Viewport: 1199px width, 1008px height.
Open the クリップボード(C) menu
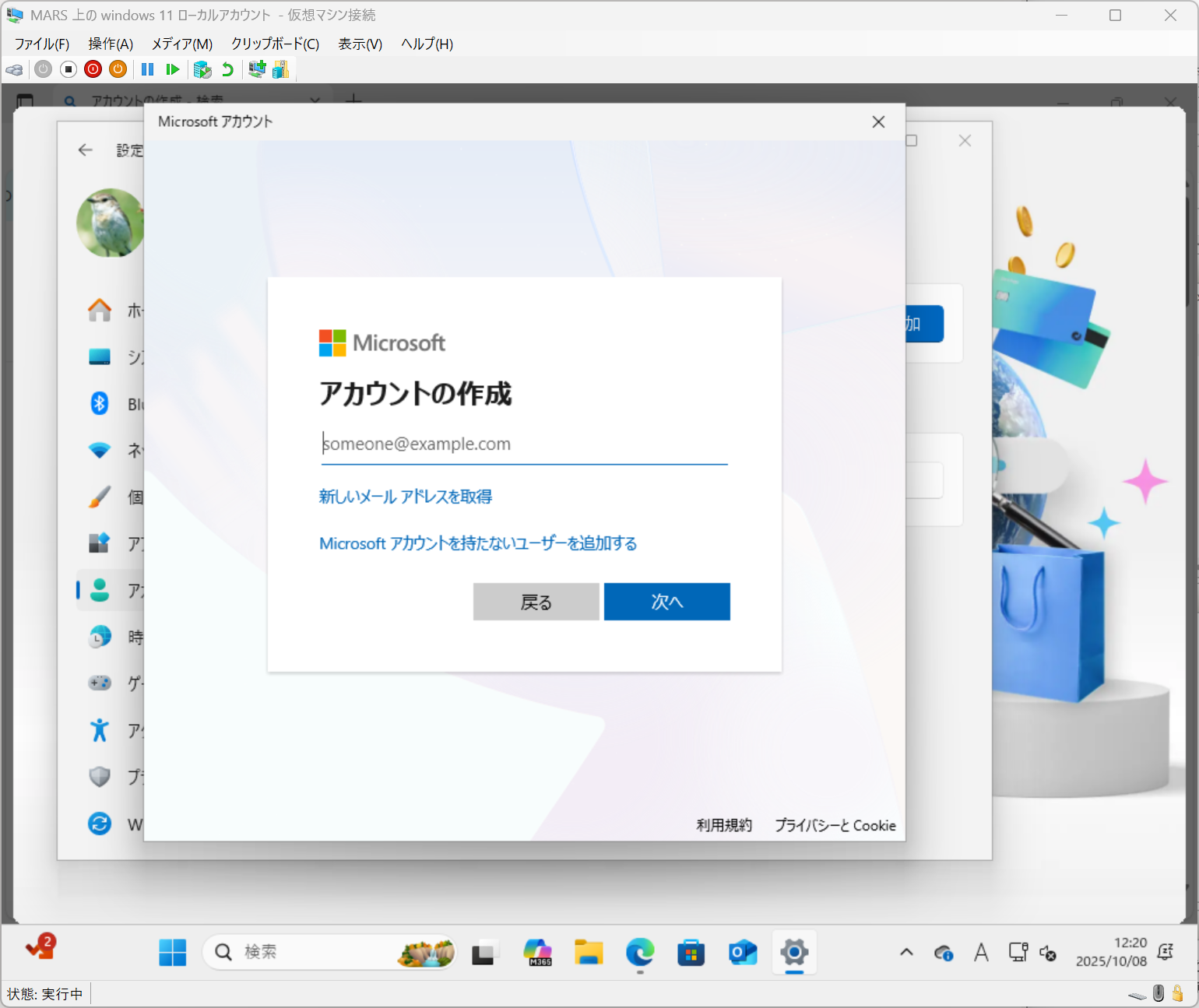275,44
